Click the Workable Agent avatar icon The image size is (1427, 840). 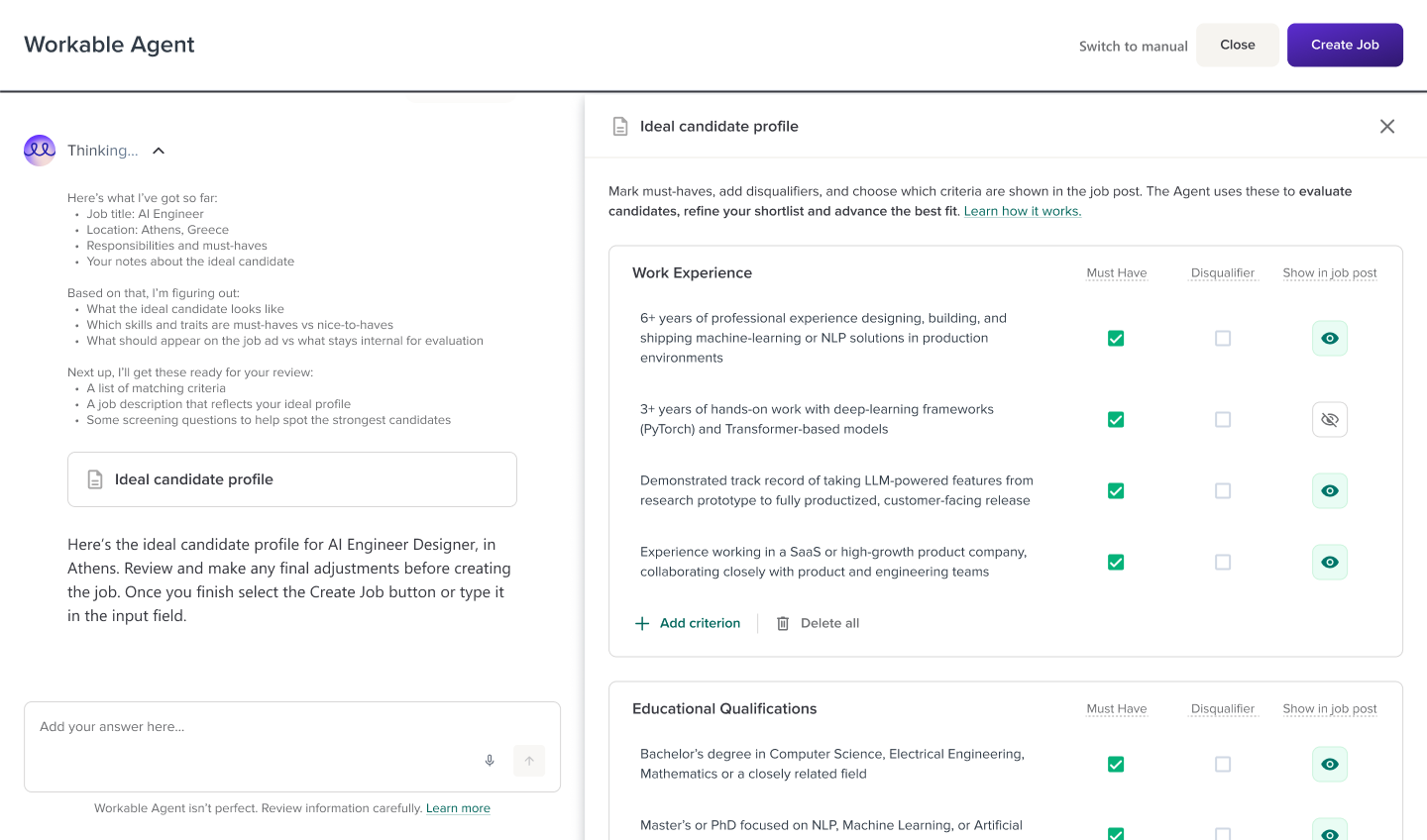[x=40, y=151]
